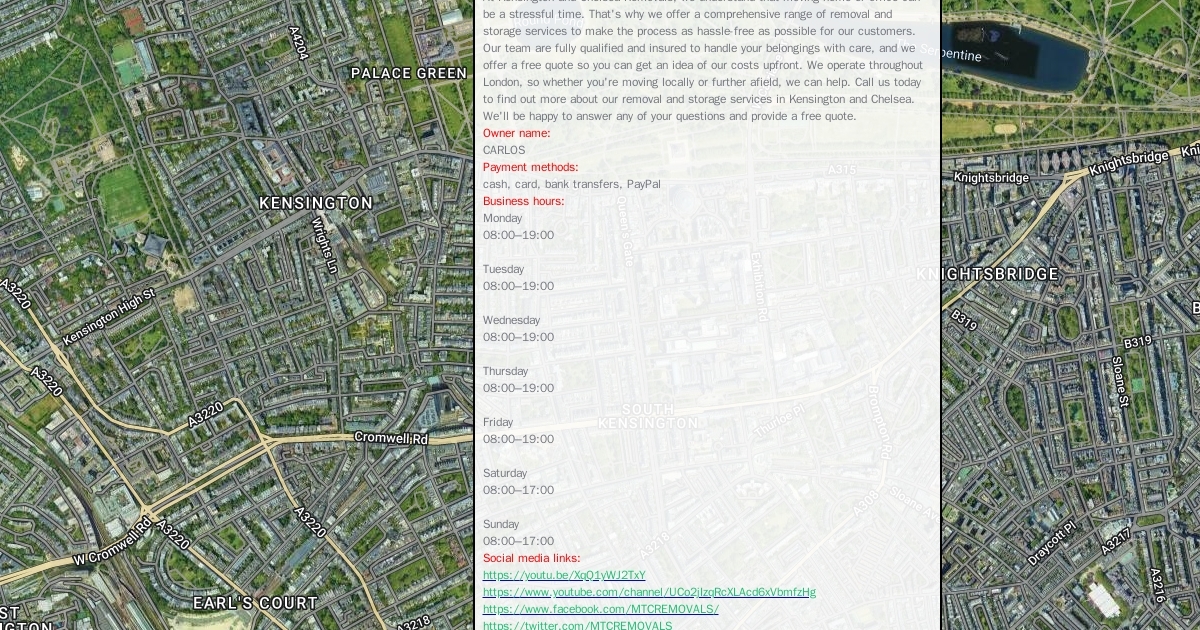Select the Kensington High St road label

(x=108, y=318)
